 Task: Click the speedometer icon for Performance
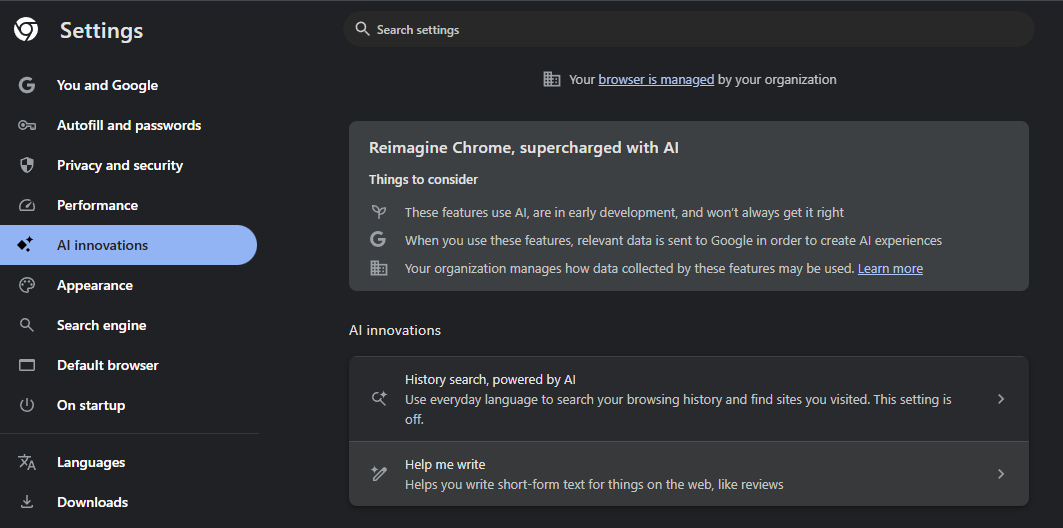(x=26, y=205)
